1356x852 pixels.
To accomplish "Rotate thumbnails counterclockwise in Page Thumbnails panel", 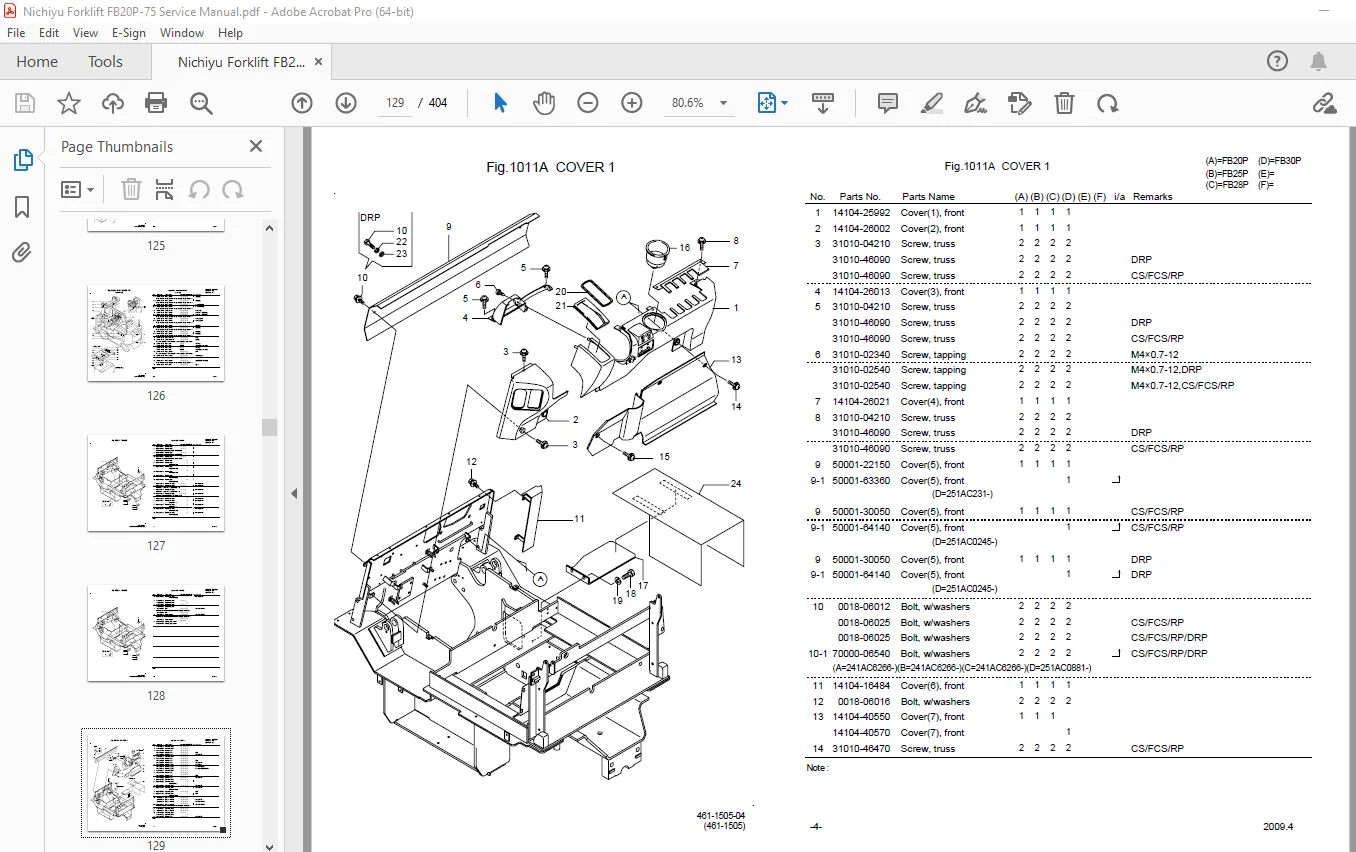I will point(199,189).
